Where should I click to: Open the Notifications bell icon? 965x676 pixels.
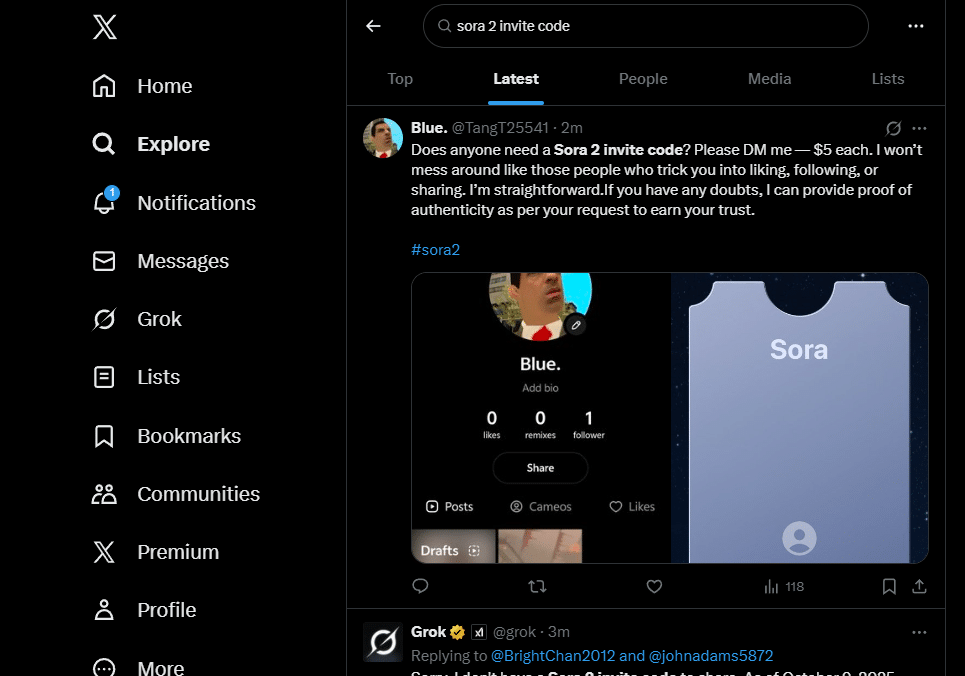(105, 201)
